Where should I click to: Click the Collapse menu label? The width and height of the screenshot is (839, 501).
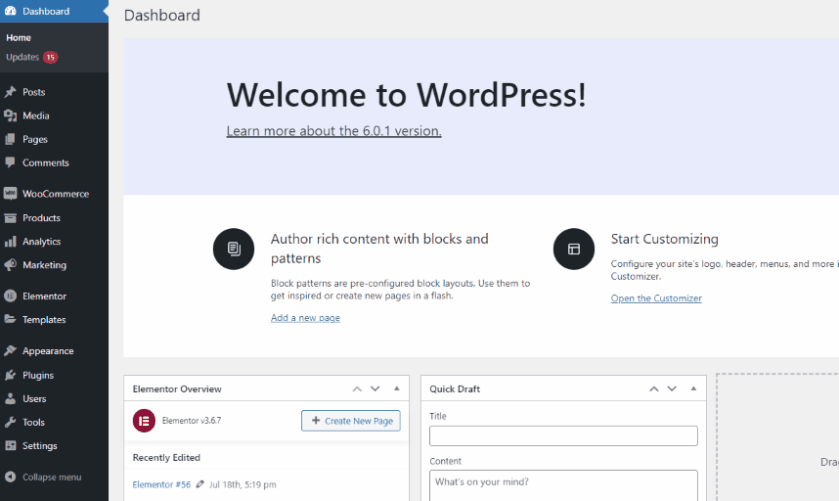coord(52,477)
